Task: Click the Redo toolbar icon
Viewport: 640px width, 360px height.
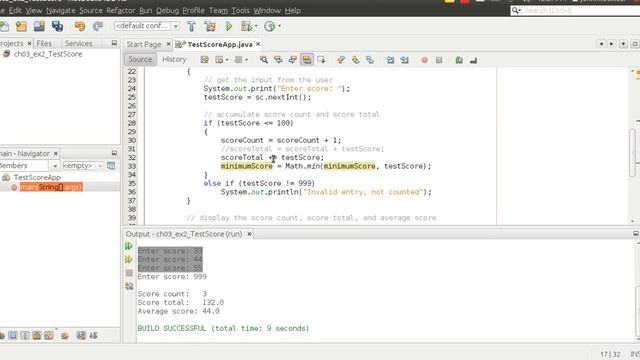Action: [98, 27]
